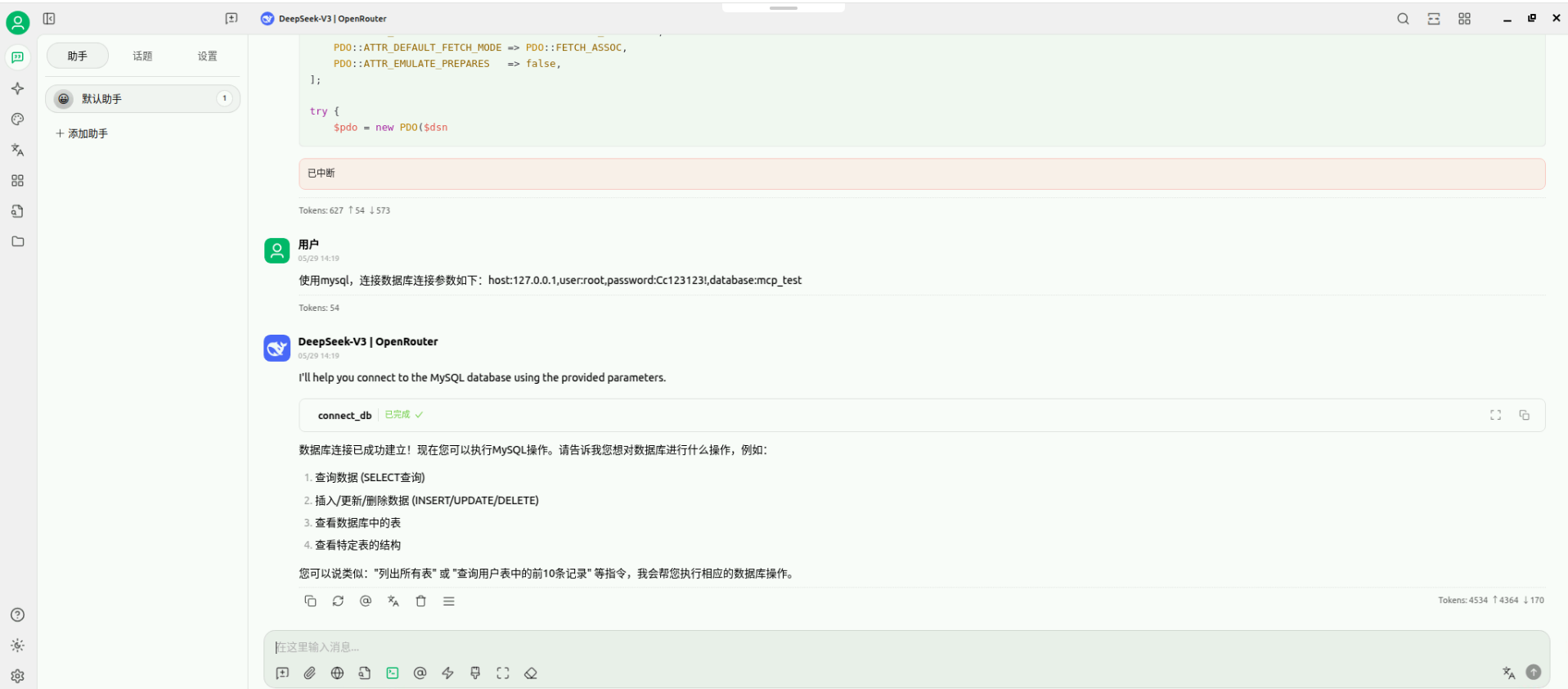
Task: Open quick phrases lightning icon
Action: point(447,673)
